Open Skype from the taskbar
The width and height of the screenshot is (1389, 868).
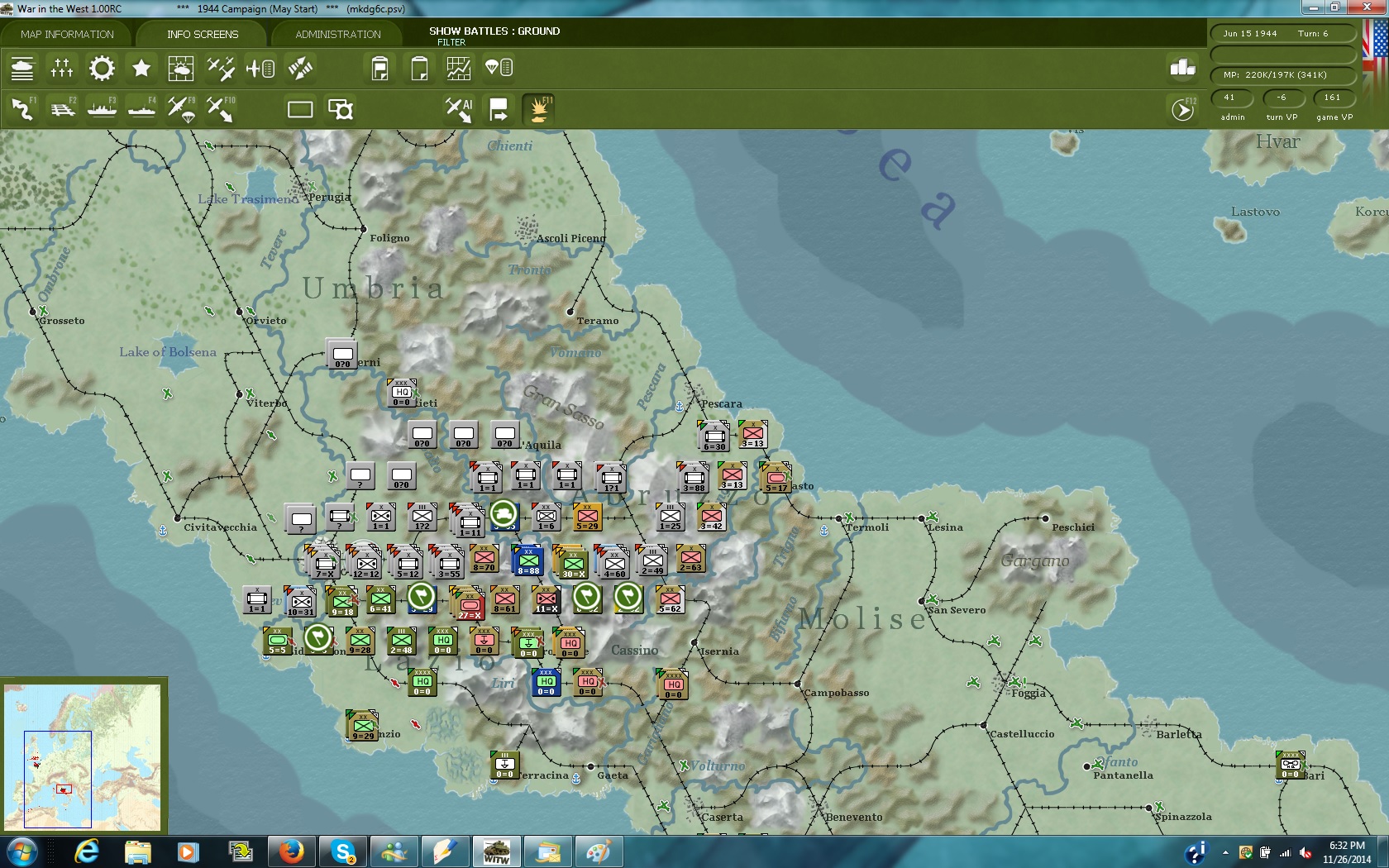[x=342, y=851]
